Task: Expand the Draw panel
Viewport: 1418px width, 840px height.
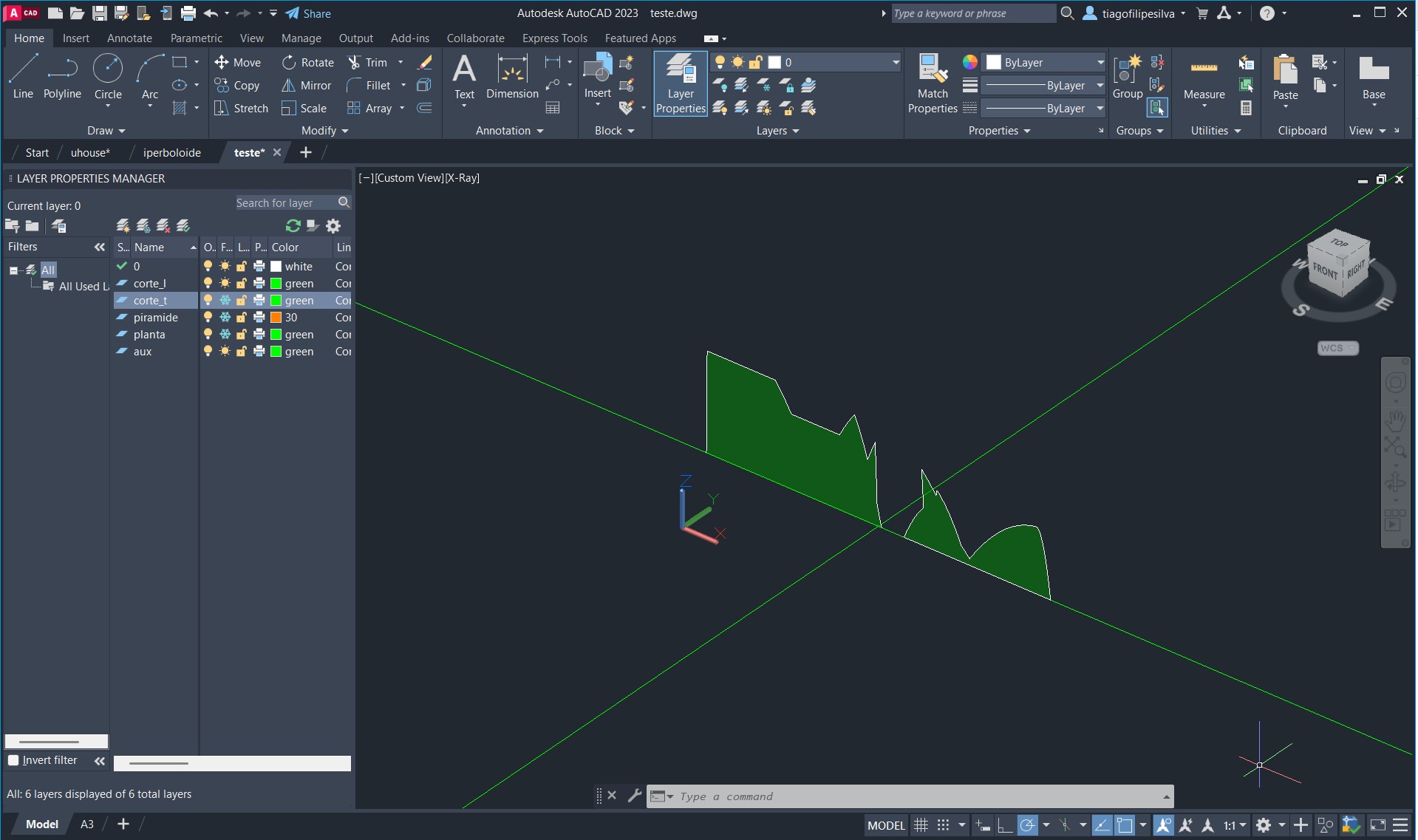Action: pos(106,131)
